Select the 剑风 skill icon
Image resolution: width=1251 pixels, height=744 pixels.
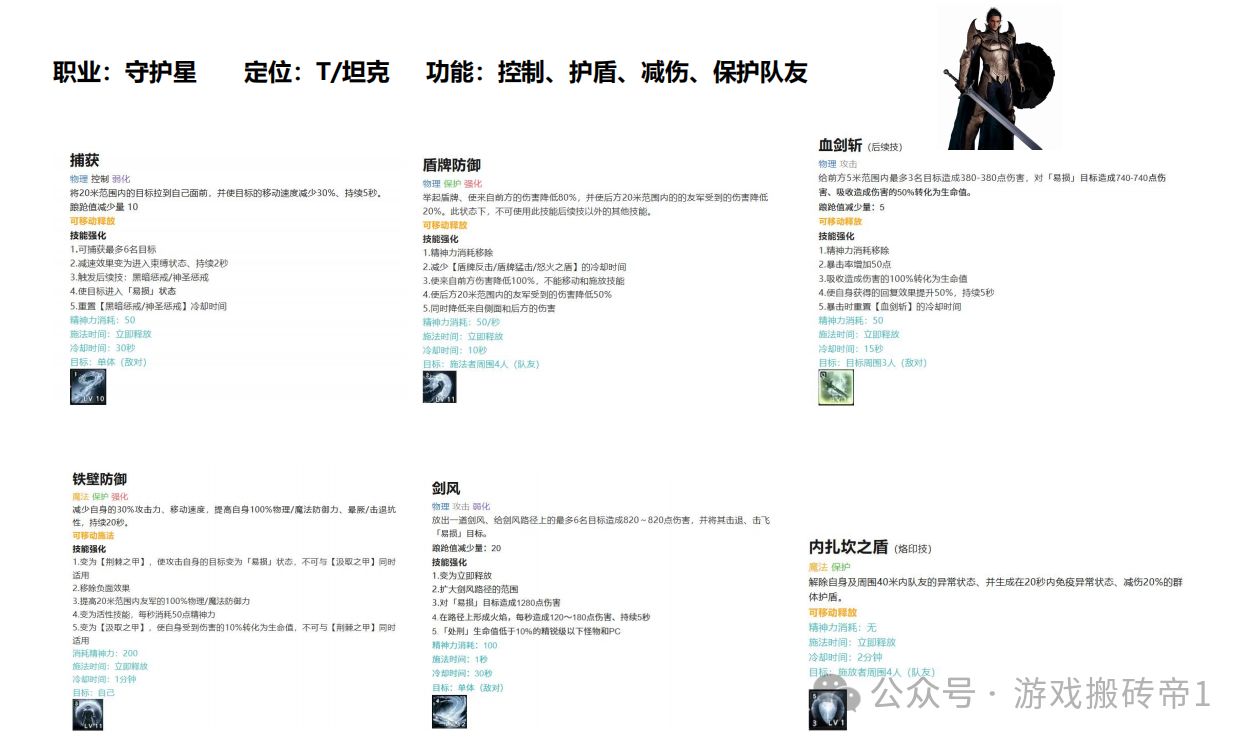[449, 711]
